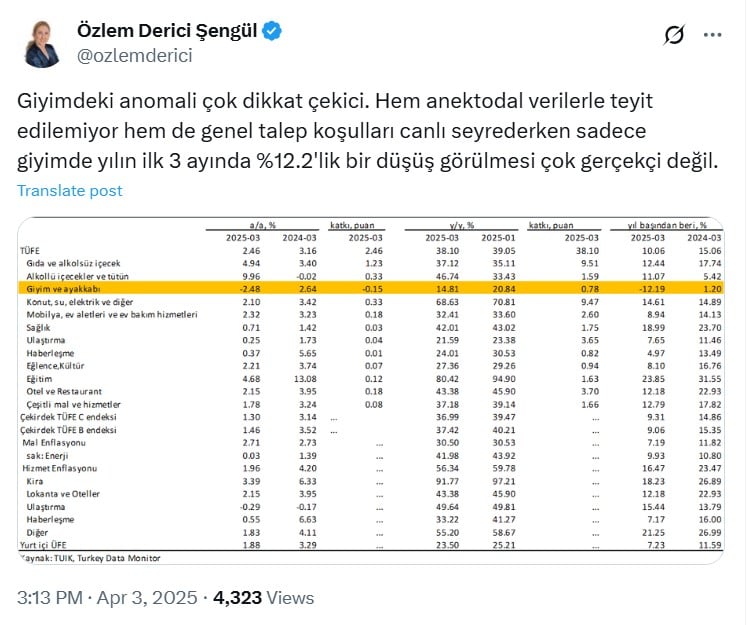Image resolution: width=752 pixels, height=625 pixels.
Task: Click the a/a, % column header
Action: 262,225
